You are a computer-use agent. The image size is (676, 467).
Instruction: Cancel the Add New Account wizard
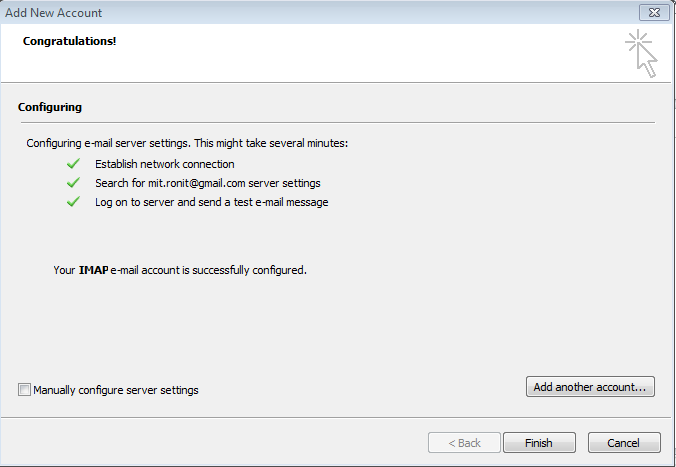click(x=623, y=443)
